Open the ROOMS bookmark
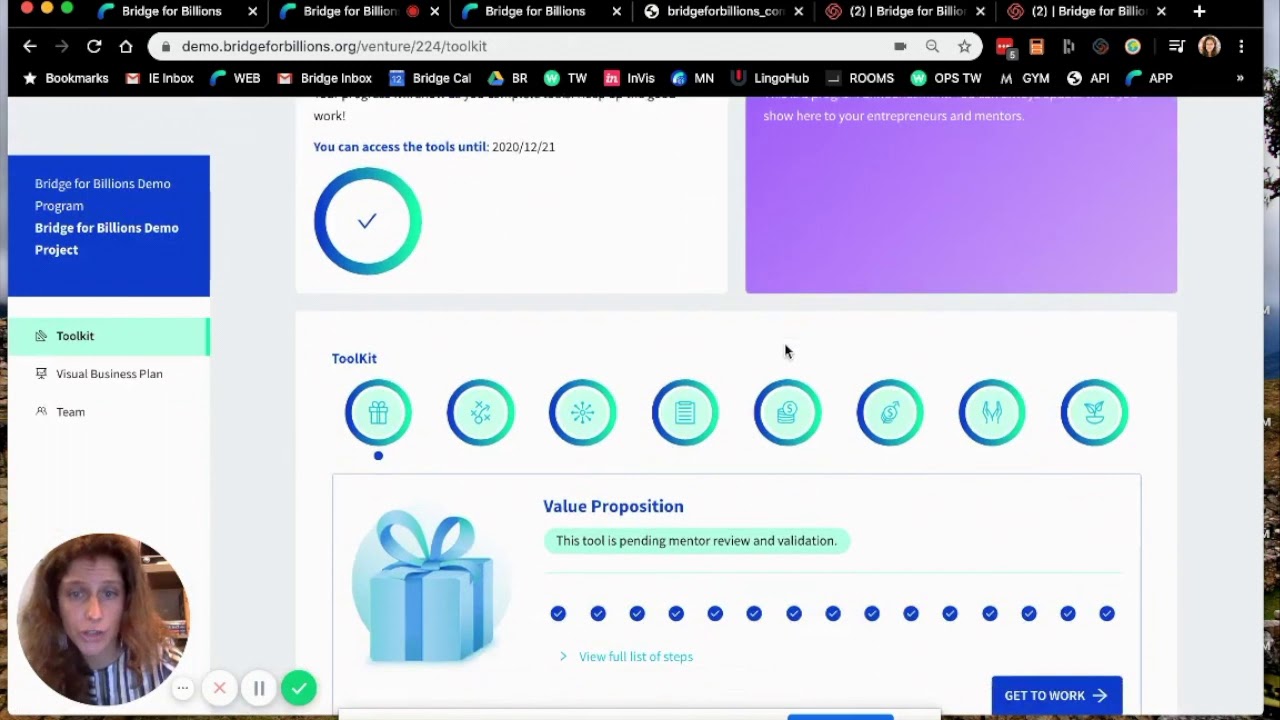The height and width of the screenshot is (720, 1280). (860, 78)
